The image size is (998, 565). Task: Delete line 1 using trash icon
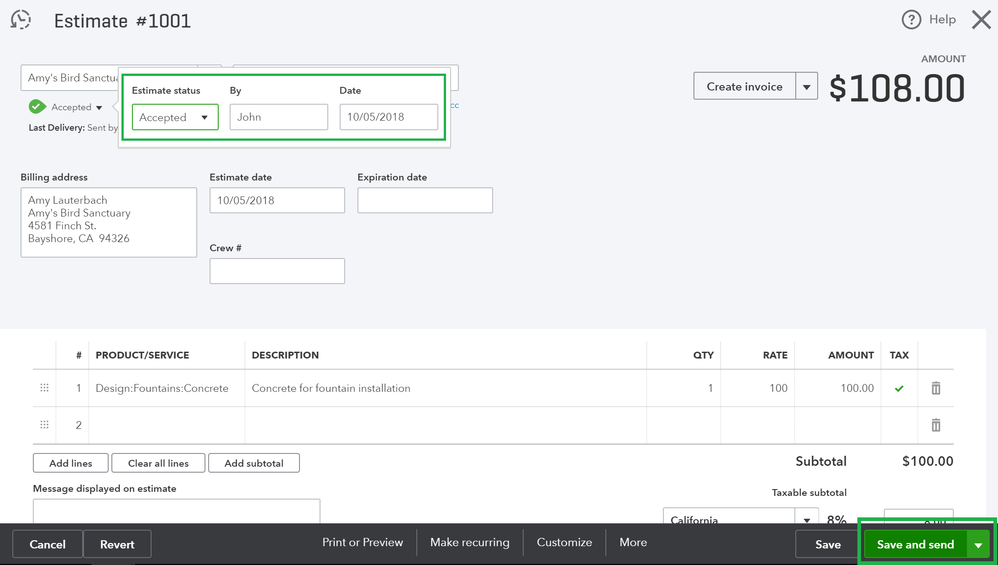point(936,388)
